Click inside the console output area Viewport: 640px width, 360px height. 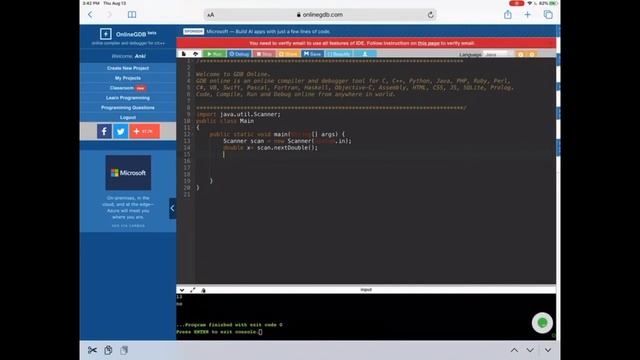[366, 317]
